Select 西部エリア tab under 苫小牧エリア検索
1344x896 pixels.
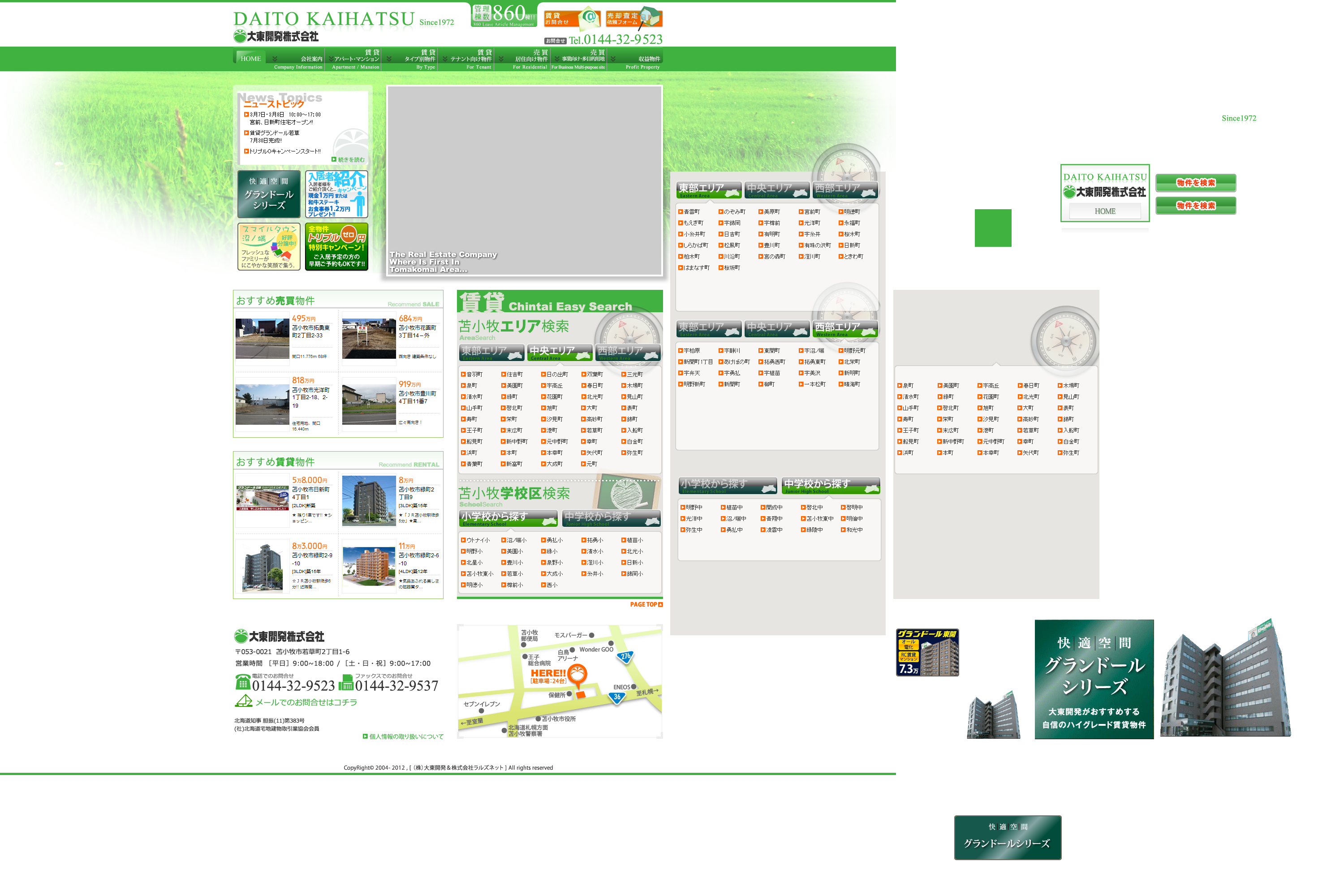coord(628,352)
